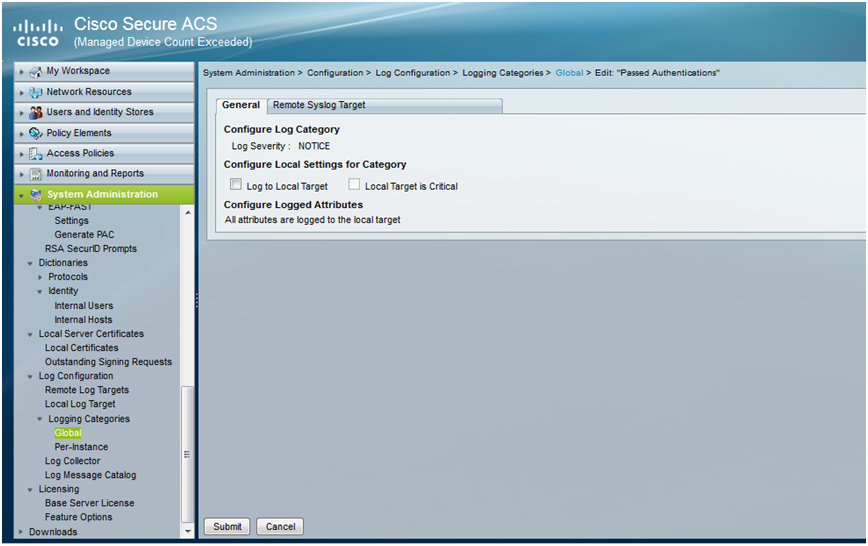
Task: Expand Monitoring and Reports arrow
Action: click(x=22, y=174)
